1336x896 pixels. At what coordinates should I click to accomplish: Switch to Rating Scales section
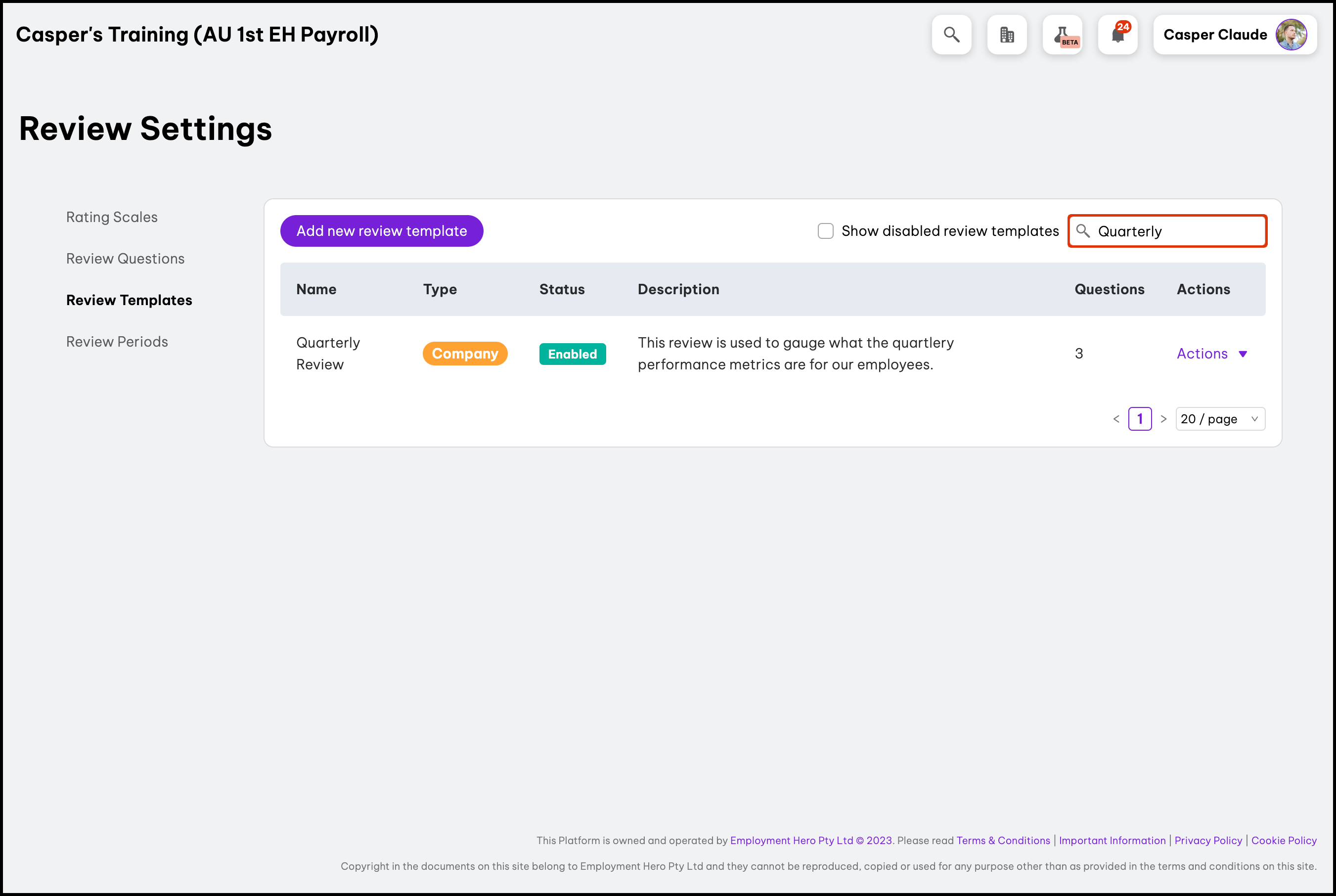[112, 217]
